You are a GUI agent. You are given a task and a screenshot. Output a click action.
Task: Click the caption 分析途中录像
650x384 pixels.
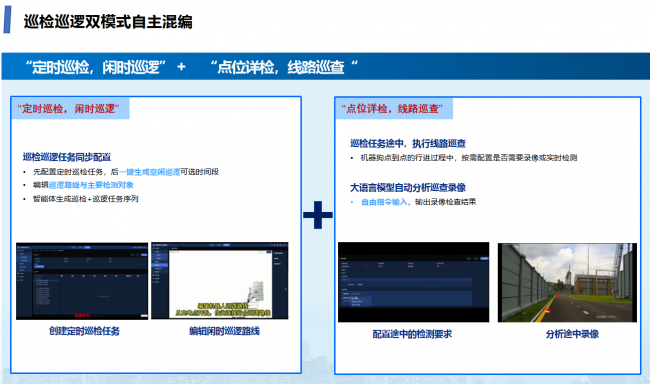tap(572, 334)
